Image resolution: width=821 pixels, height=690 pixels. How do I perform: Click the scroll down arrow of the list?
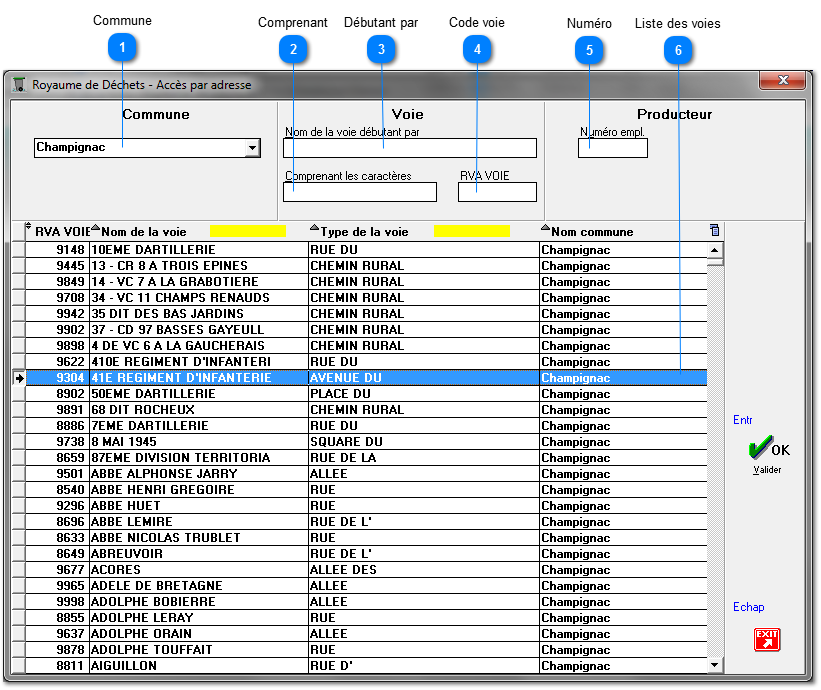pos(715,664)
